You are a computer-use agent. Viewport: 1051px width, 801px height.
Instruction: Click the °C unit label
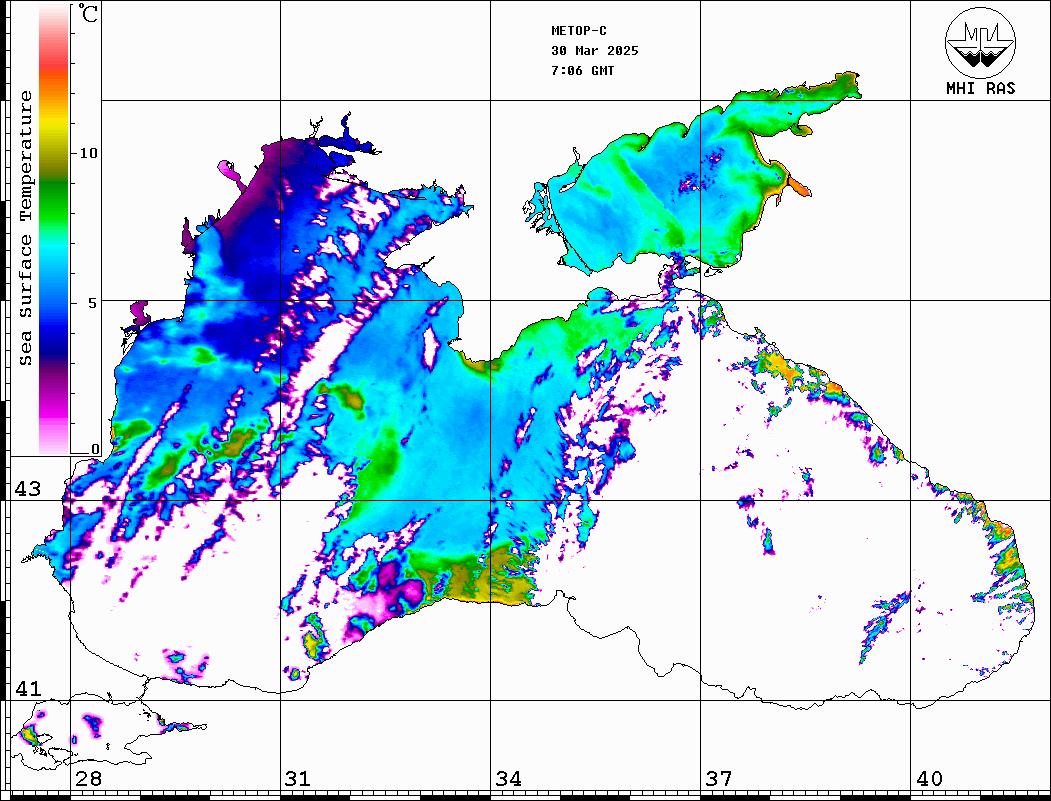[x=88, y=13]
